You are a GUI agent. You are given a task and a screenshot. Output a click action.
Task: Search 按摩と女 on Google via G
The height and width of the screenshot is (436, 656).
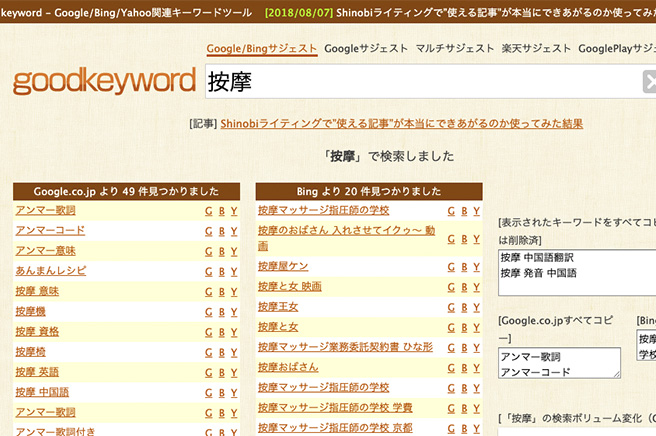click(x=451, y=327)
